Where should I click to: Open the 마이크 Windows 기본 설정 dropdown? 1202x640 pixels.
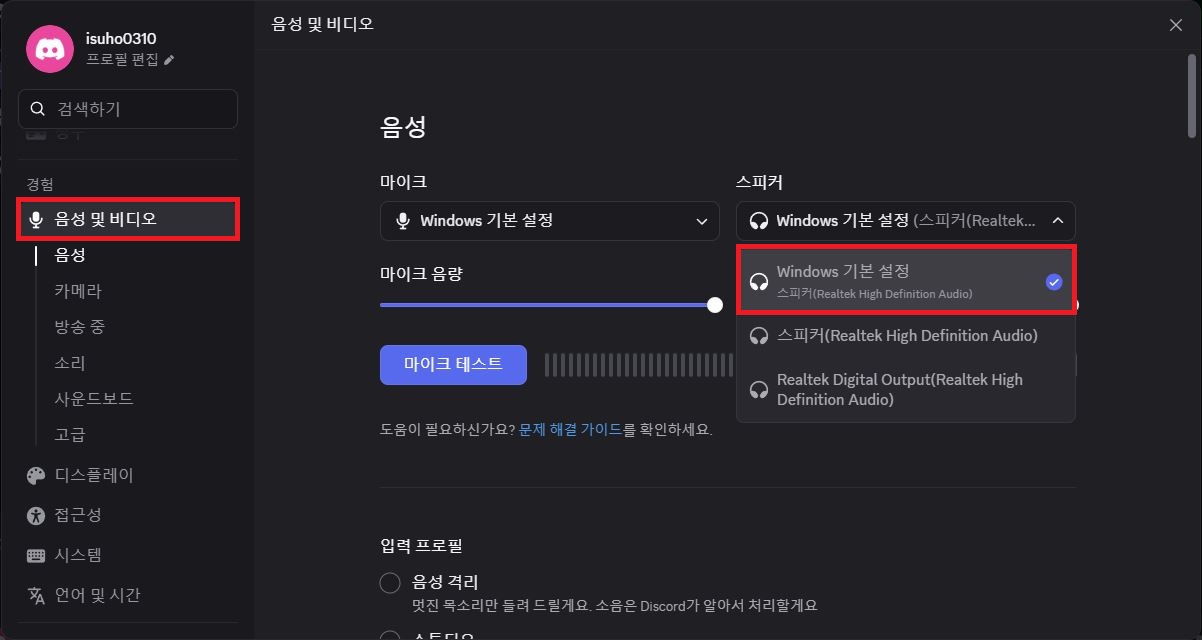pyautogui.click(x=550, y=220)
